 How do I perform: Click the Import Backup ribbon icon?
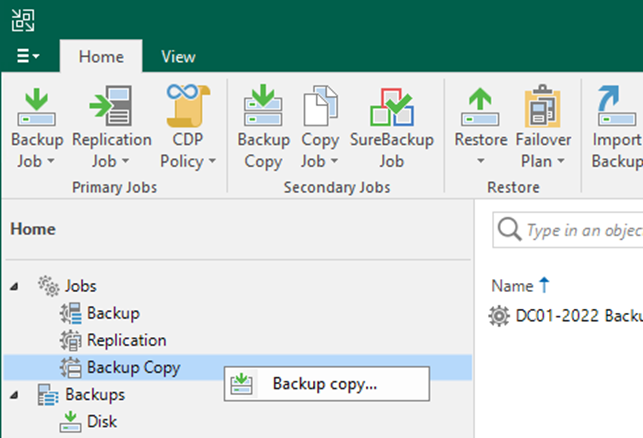pos(617,105)
